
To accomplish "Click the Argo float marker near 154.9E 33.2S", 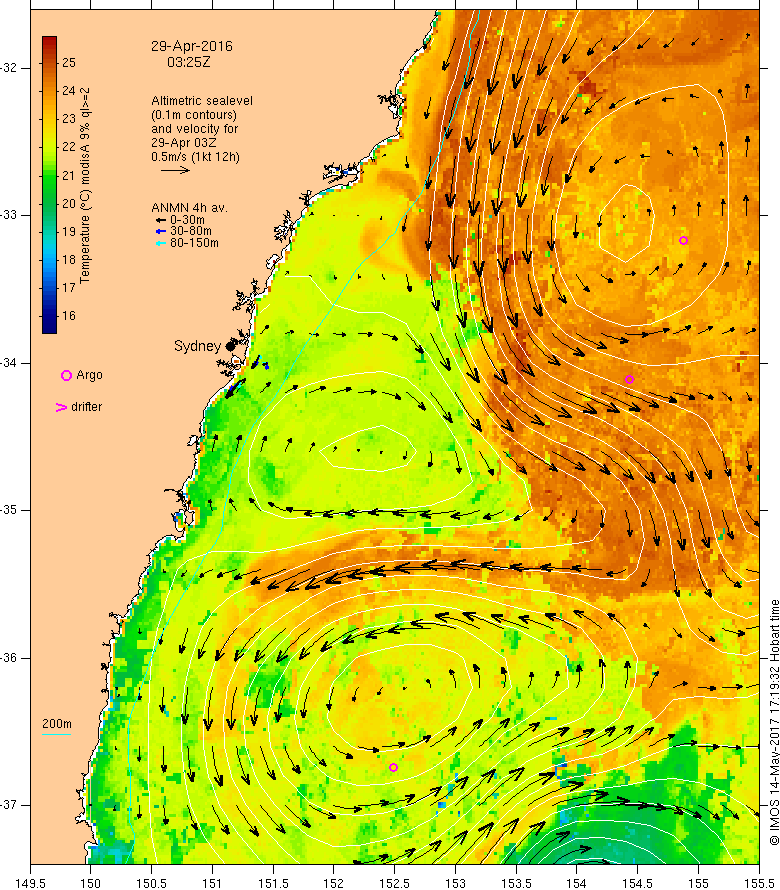I will [683, 241].
